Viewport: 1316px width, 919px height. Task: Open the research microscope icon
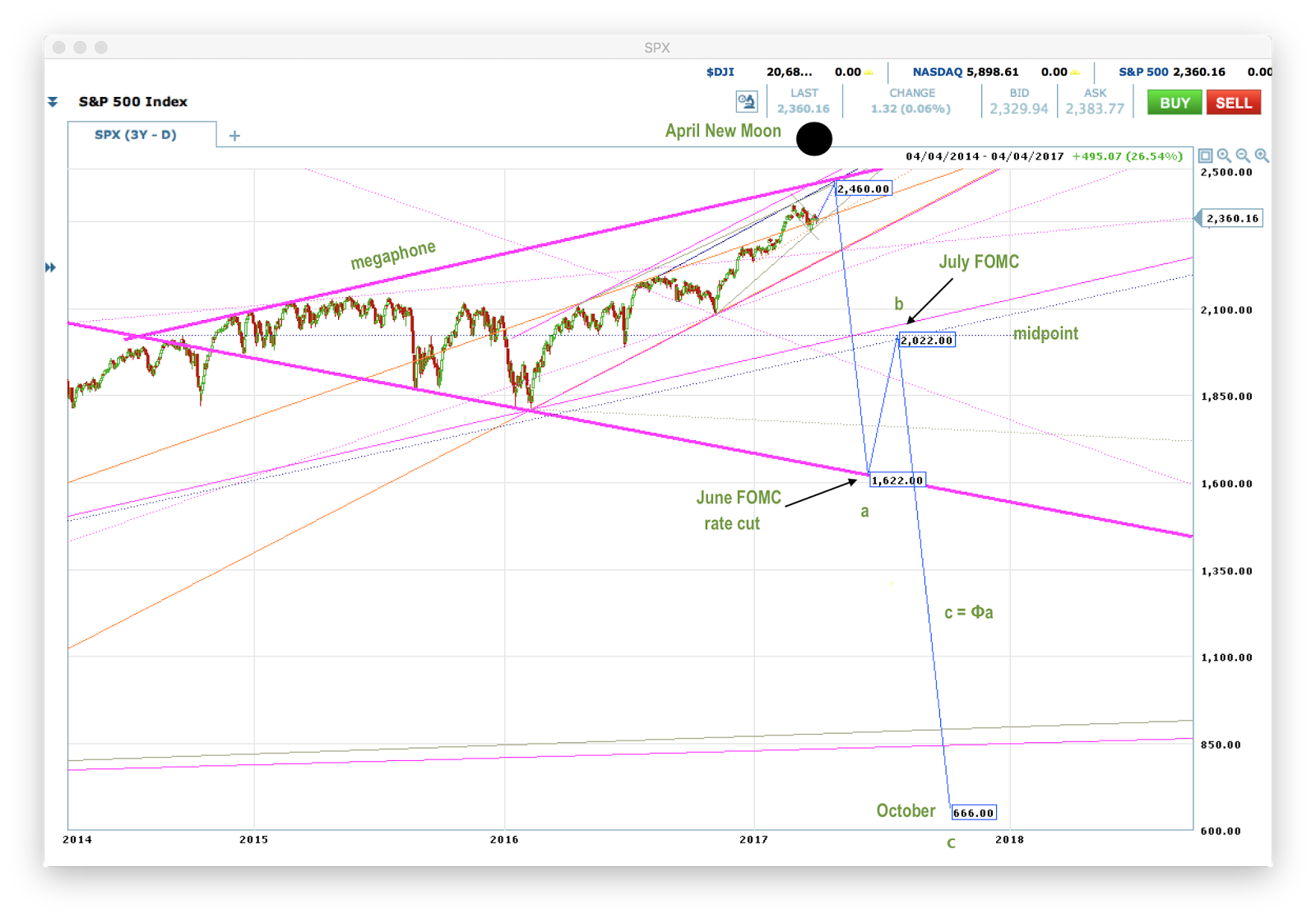point(746,102)
